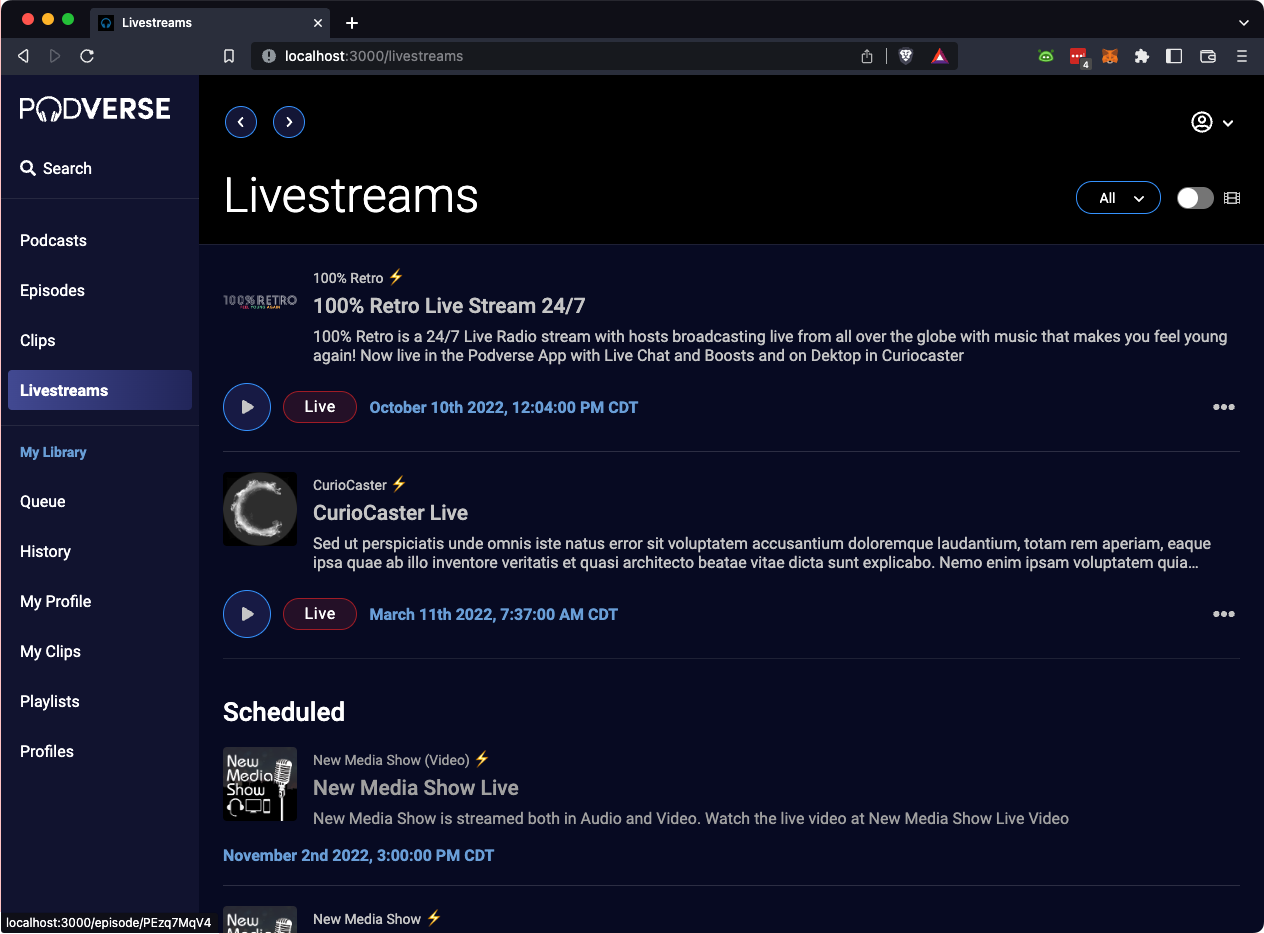This screenshot has width=1264, height=934.
Task: Open the All filter dropdown
Action: point(1117,197)
